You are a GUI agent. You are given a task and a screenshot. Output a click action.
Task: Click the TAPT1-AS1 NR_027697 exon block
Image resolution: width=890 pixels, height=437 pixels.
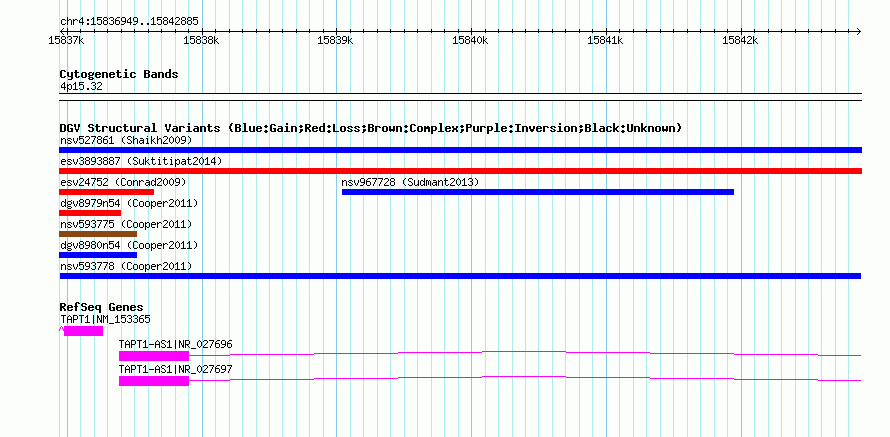pos(154,381)
